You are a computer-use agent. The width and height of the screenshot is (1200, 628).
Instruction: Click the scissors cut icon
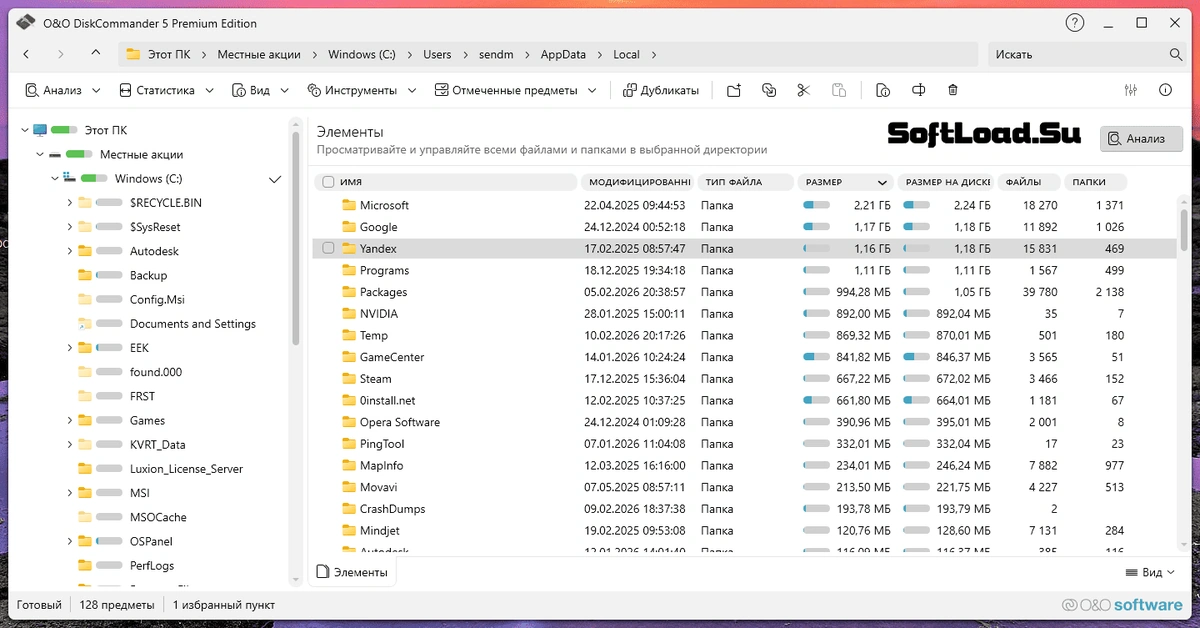click(803, 90)
